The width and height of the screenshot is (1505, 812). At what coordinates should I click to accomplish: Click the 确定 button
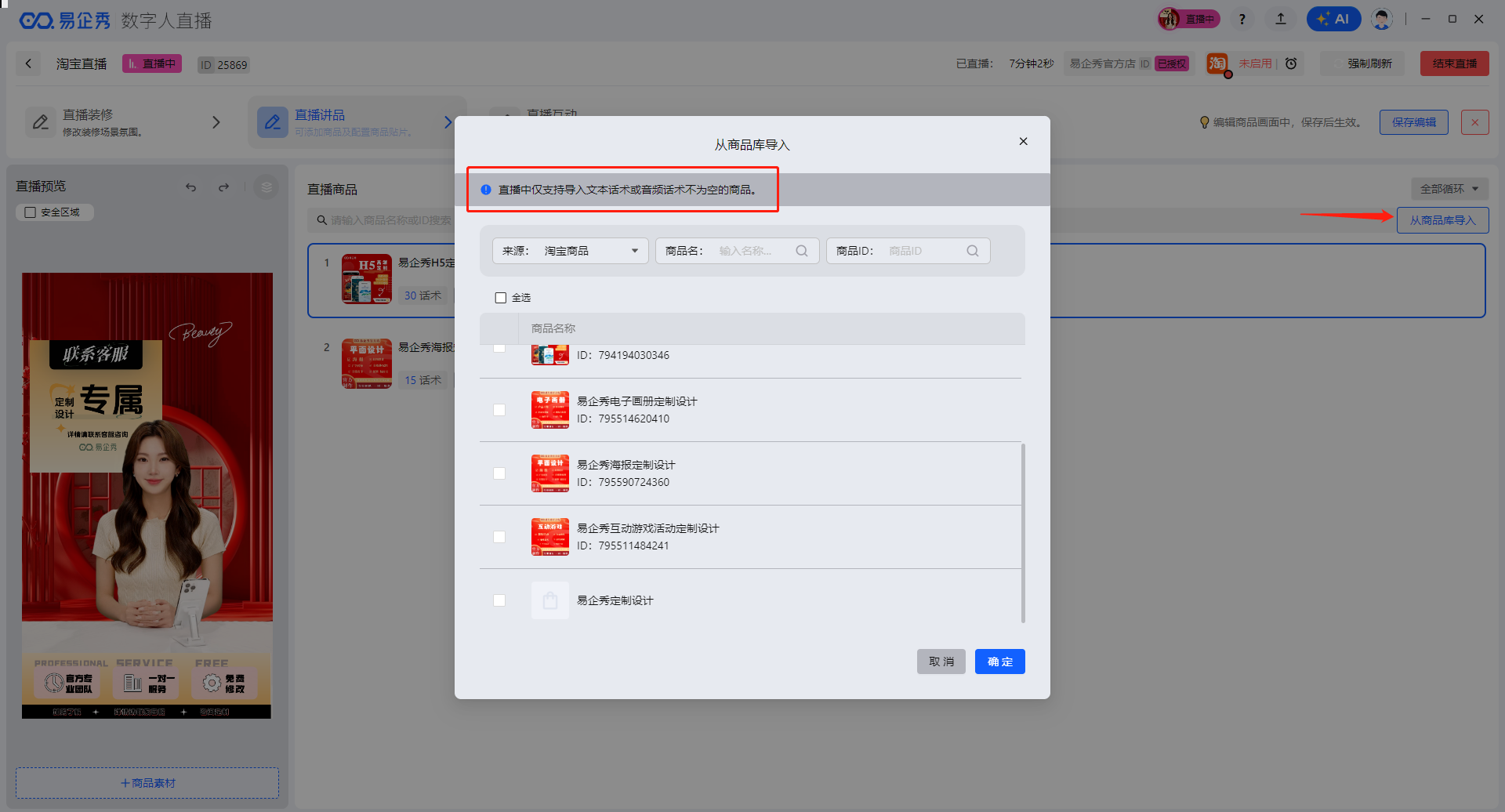point(999,662)
